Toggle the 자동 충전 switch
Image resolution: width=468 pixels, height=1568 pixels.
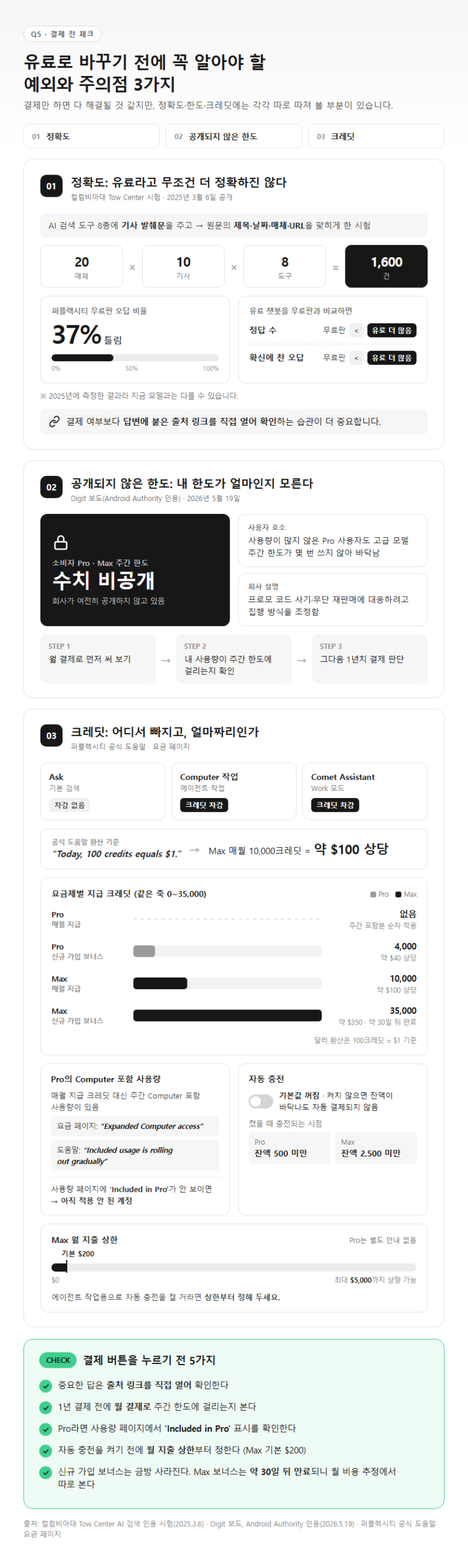click(x=261, y=1101)
